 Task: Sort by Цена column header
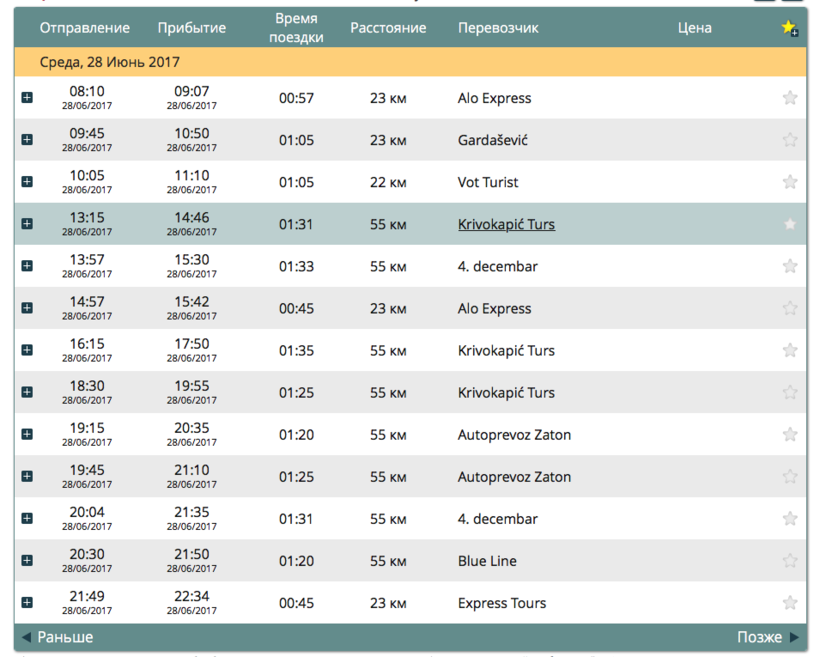click(x=694, y=28)
